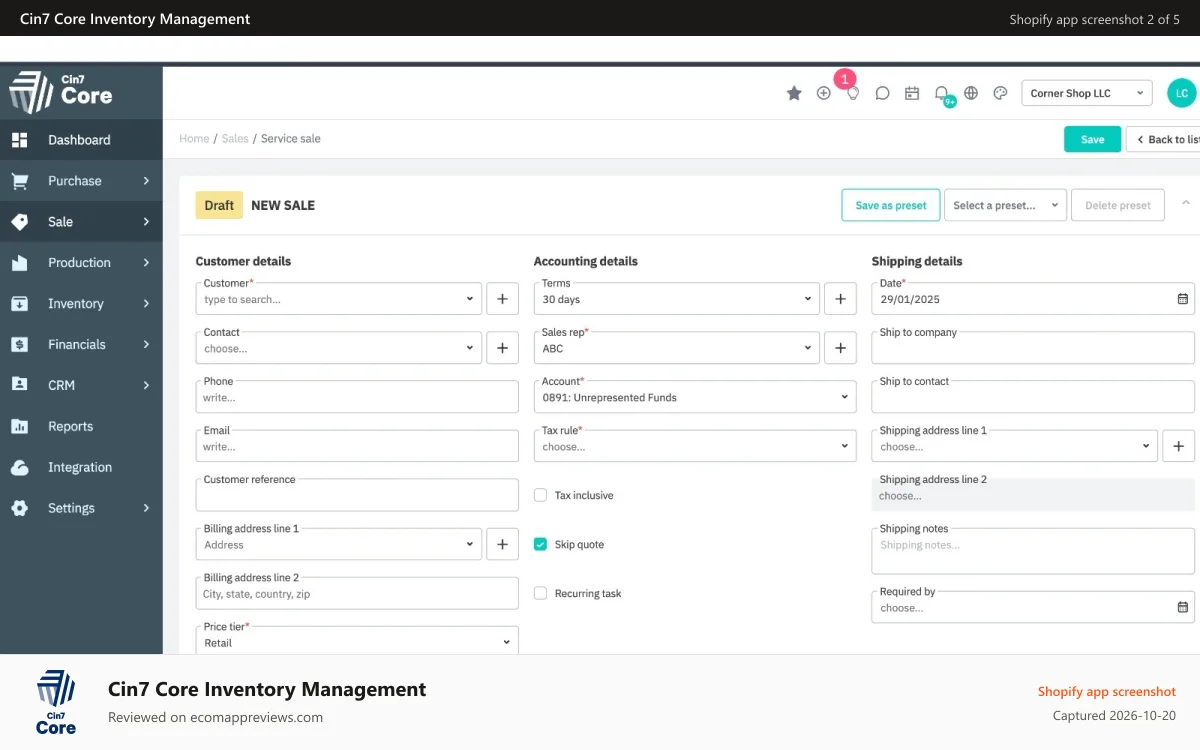
Task: Open the calendar icon in top toolbar
Action: click(912, 93)
